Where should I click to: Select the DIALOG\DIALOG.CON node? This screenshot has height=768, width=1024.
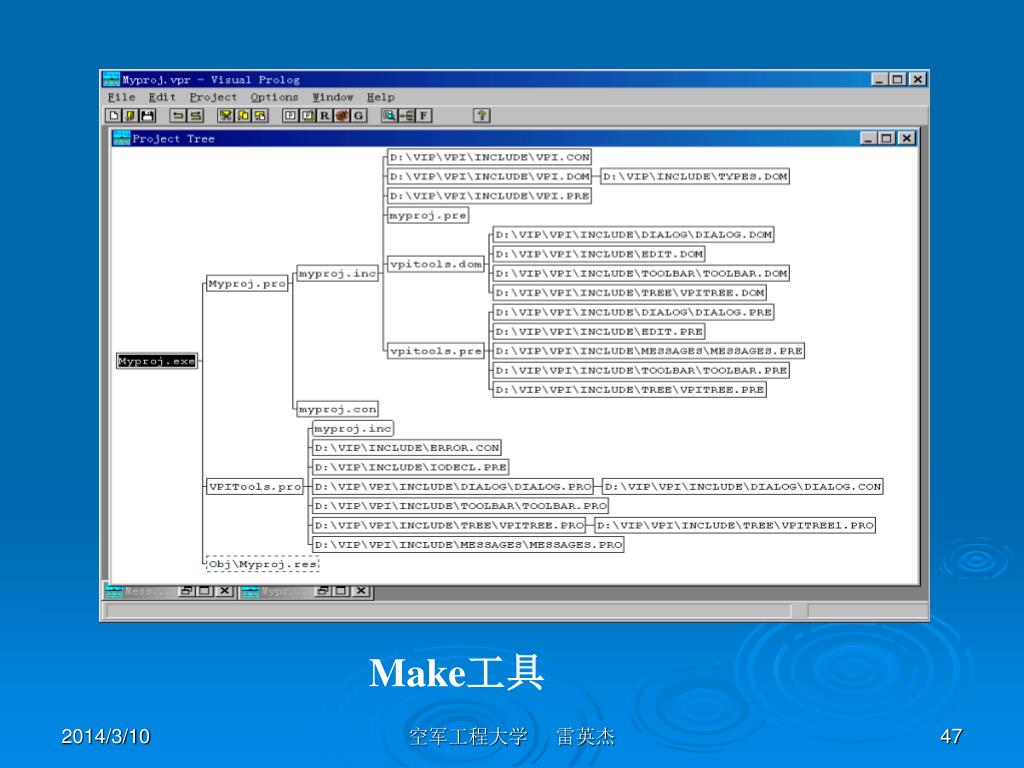743,487
